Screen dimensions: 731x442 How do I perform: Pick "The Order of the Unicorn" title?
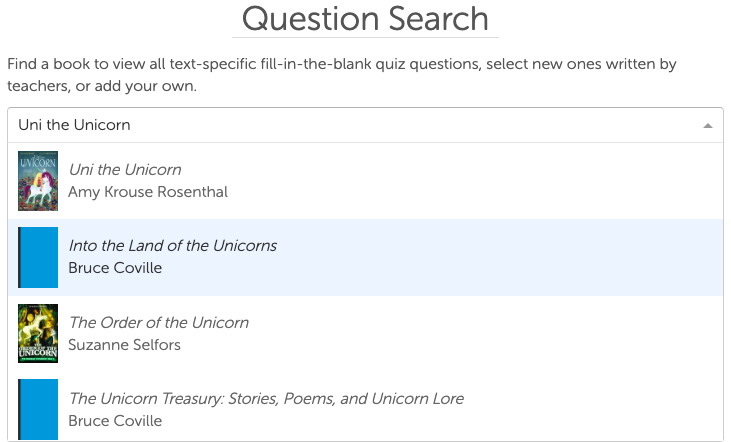coord(158,323)
